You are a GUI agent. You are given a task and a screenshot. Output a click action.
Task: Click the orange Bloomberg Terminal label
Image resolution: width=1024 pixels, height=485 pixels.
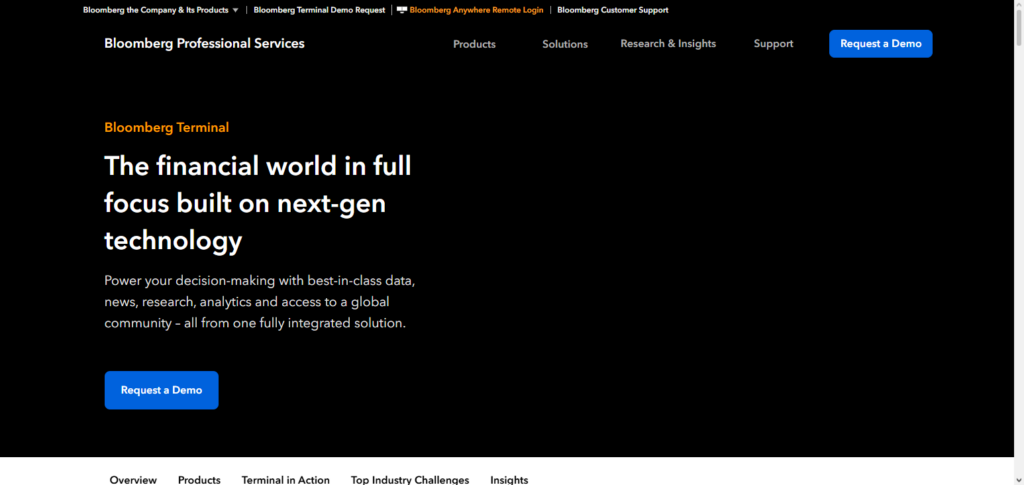point(167,127)
